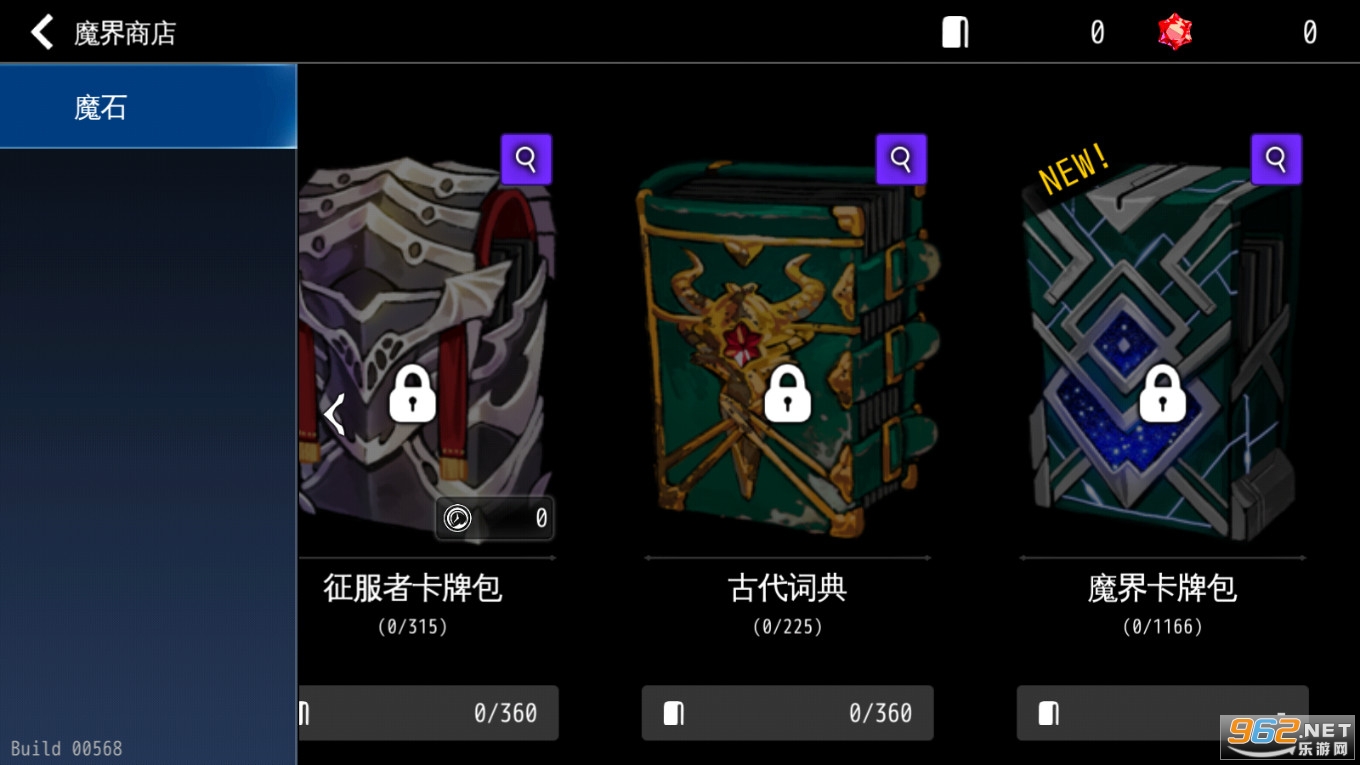The image size is (1360, 765).
Task: Go back using the top-left arrow
Action: pos(41,32)
